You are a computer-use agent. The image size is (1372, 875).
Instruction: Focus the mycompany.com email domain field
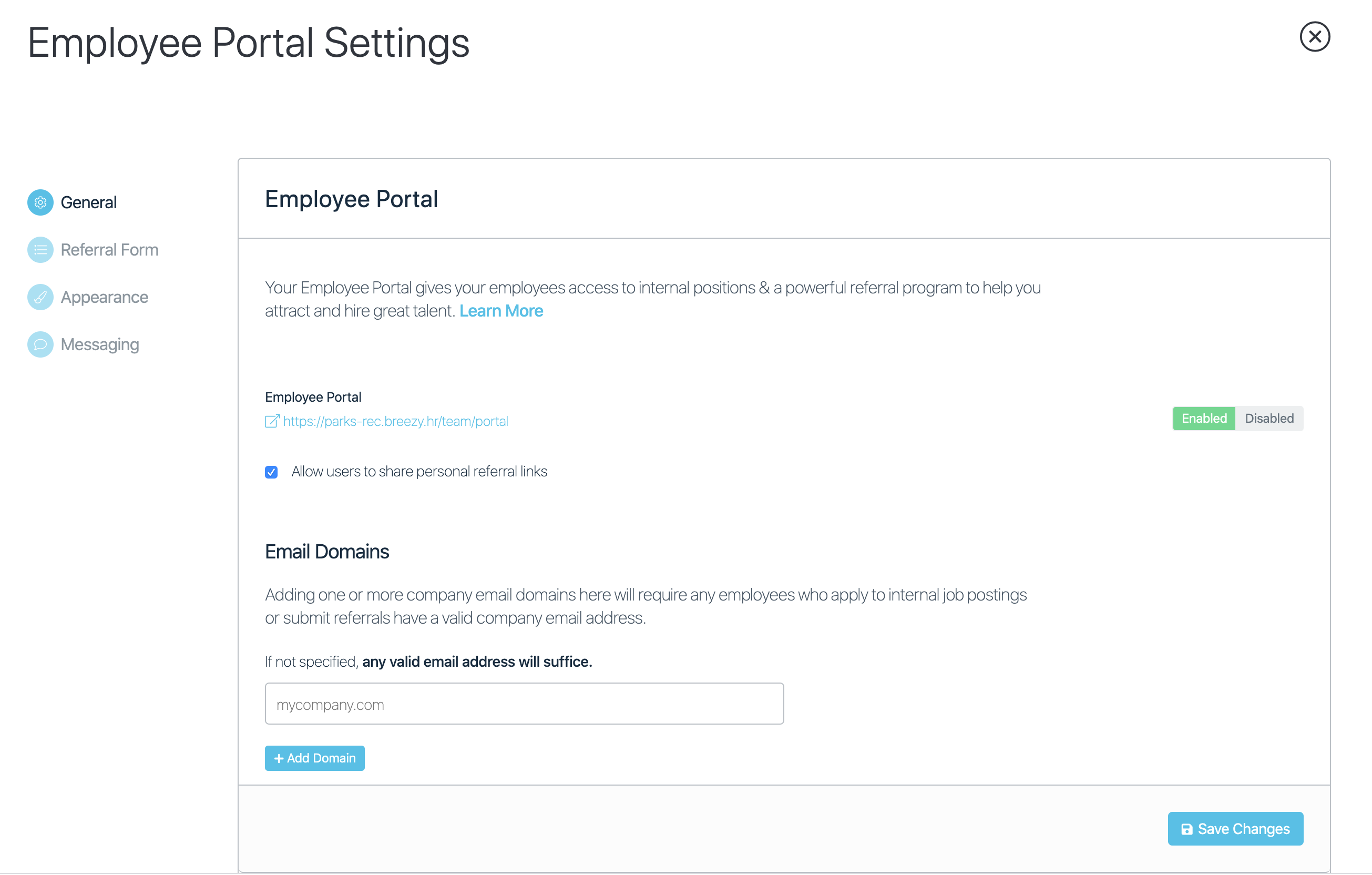coord(524,704)
